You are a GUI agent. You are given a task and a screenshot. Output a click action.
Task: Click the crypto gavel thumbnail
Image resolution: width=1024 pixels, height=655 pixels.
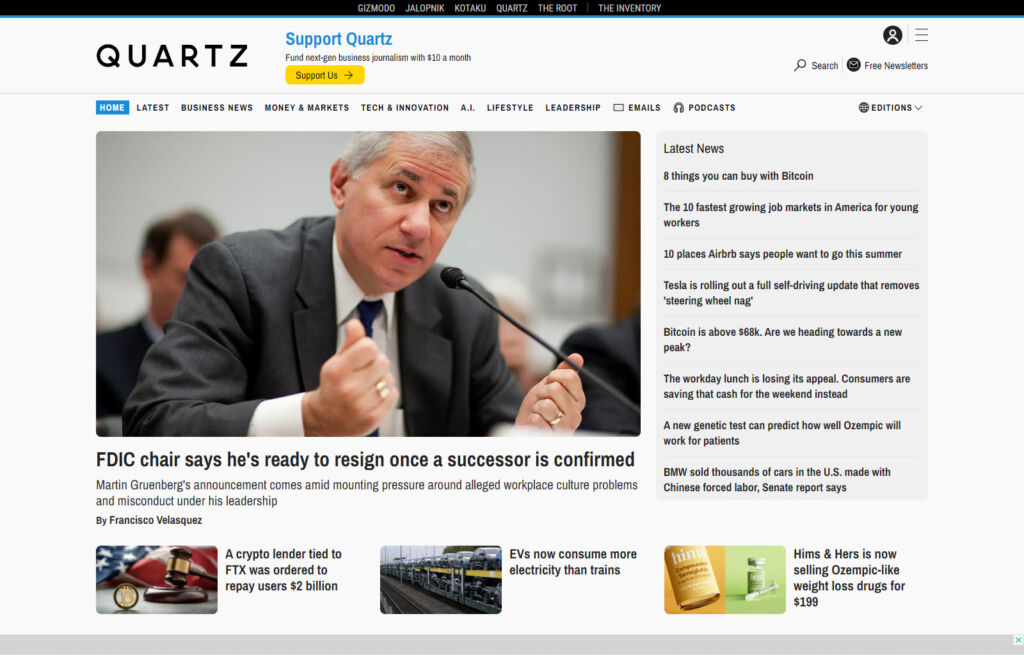click(x=157, y=580)
